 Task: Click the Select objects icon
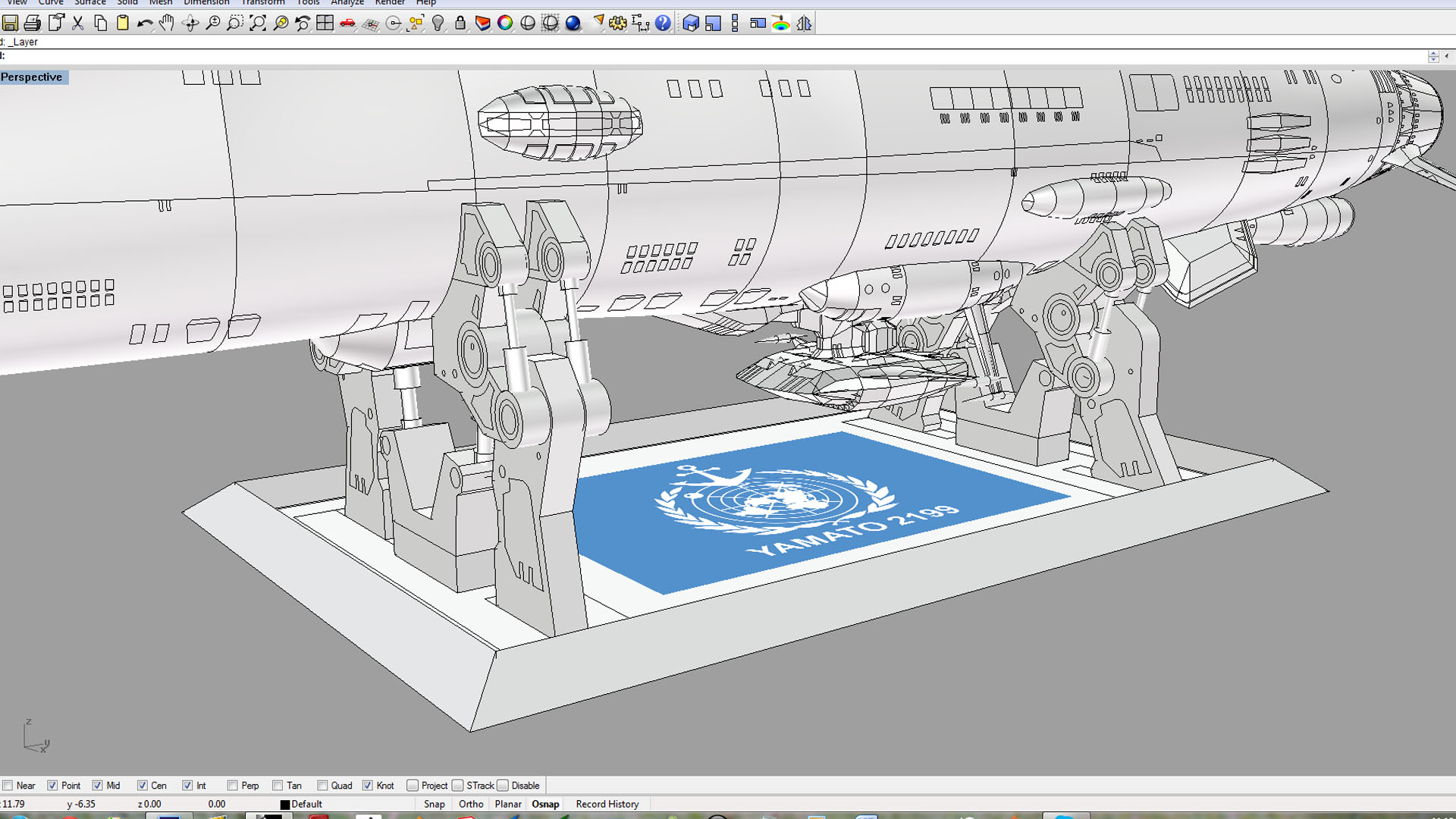[416, 24]
